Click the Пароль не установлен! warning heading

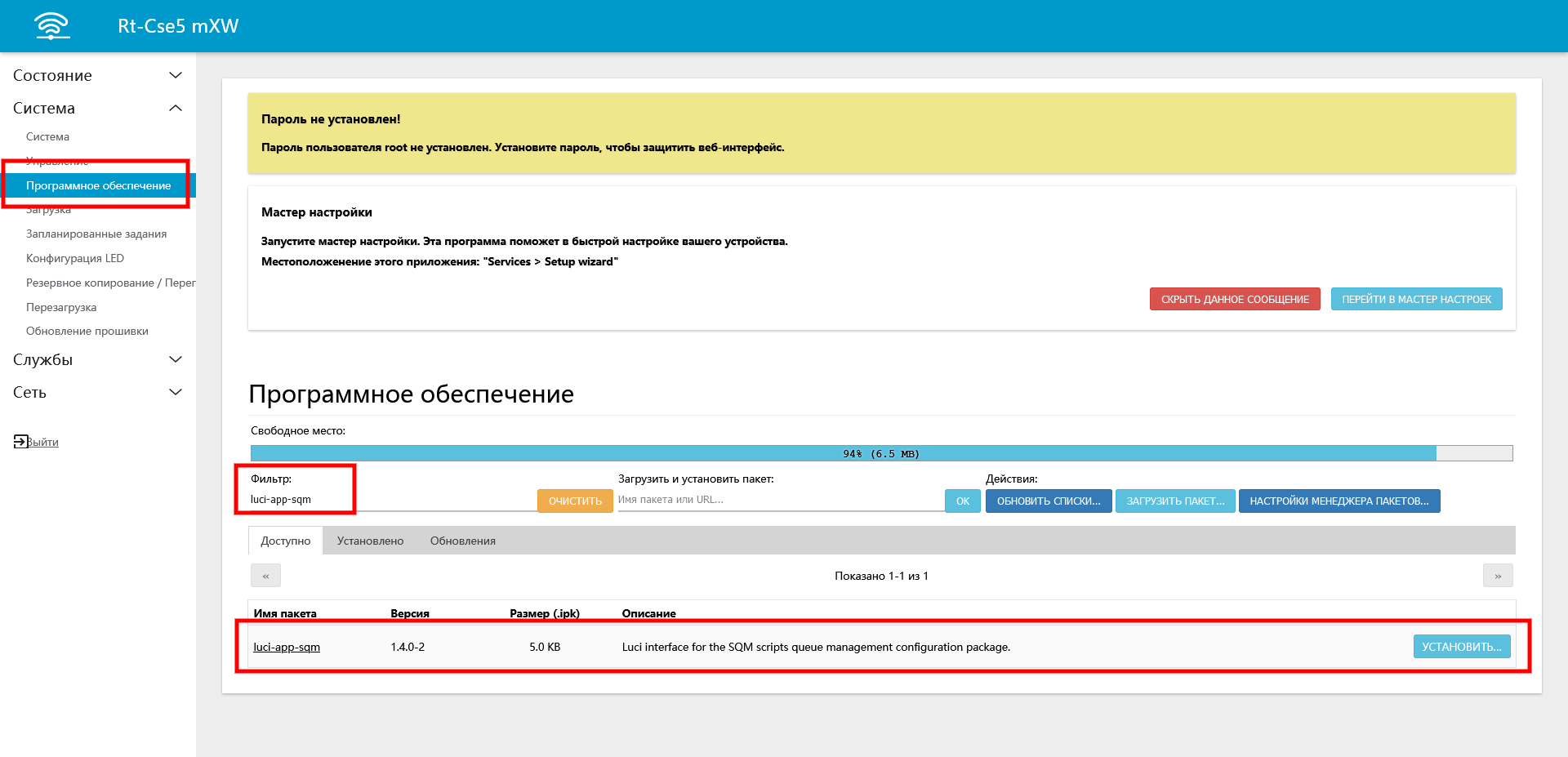[x=331, y=119]
